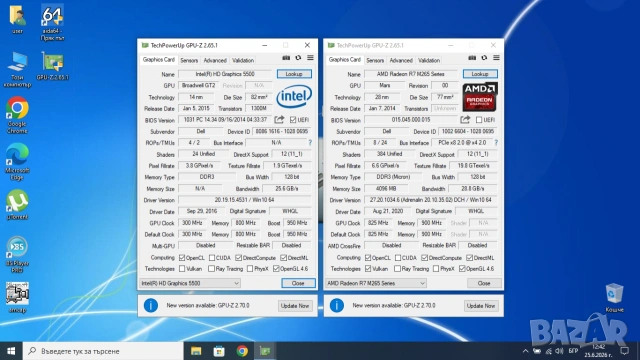Toggle CUDA checkbox in Intel window
This screenshot has height=360, width=640.
pos(212,258)
